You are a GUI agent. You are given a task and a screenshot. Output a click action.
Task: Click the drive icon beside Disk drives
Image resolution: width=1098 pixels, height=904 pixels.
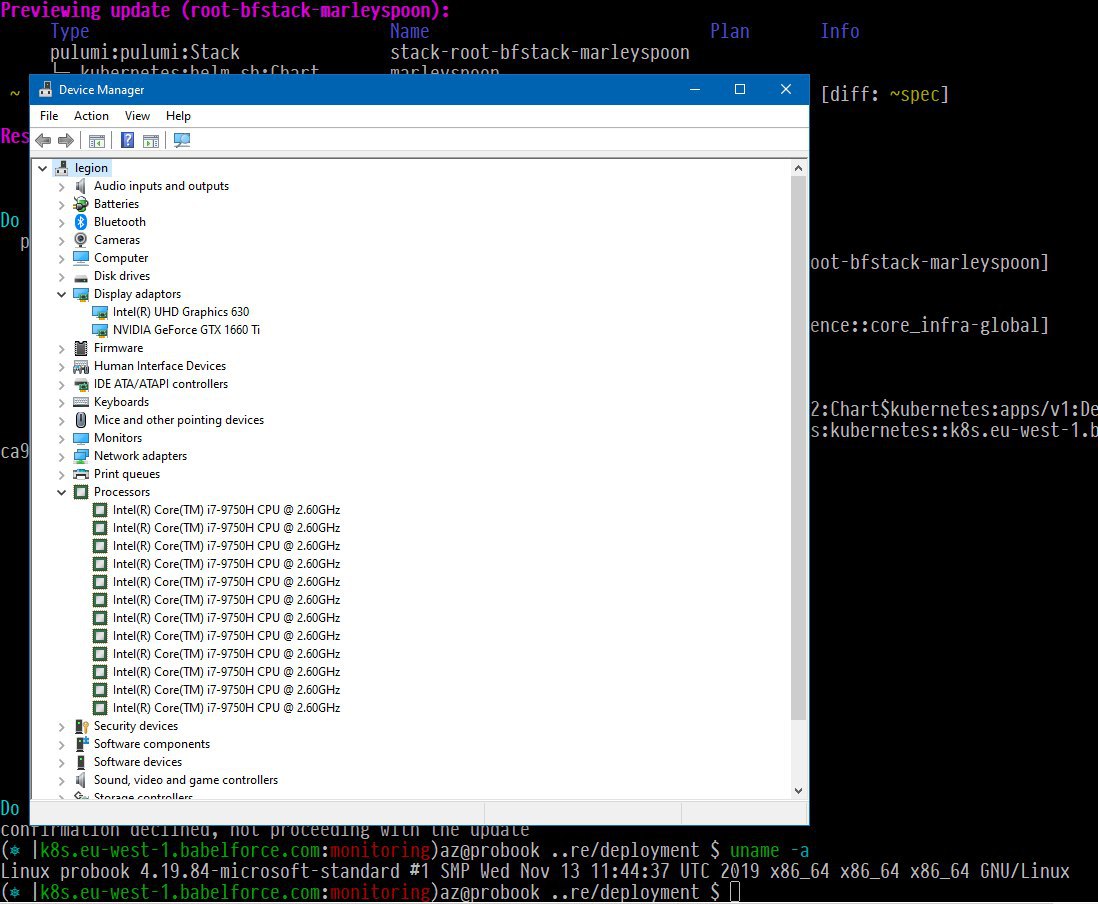point(81,276)
